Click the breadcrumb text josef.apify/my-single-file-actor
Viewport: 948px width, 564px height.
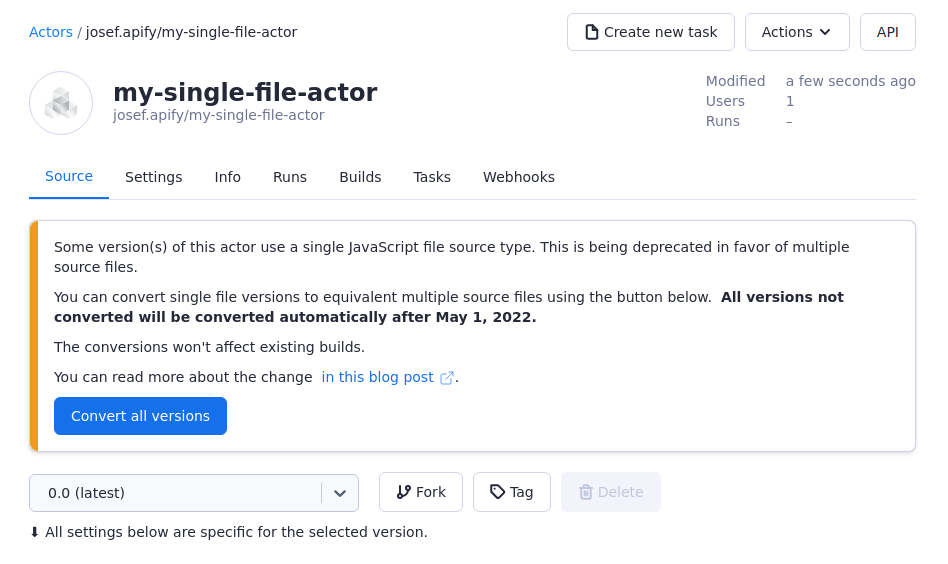[191, 32]
